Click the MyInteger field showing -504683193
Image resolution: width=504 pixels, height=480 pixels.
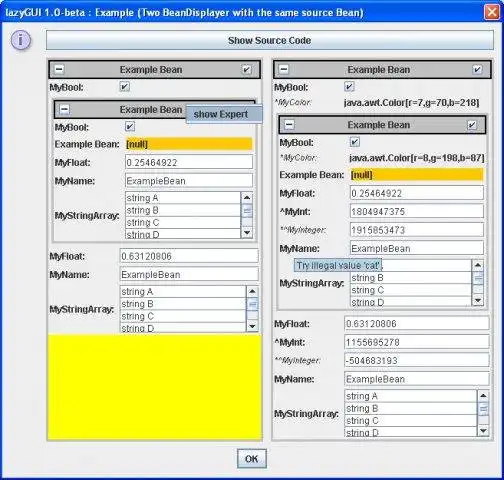point(417,360)
